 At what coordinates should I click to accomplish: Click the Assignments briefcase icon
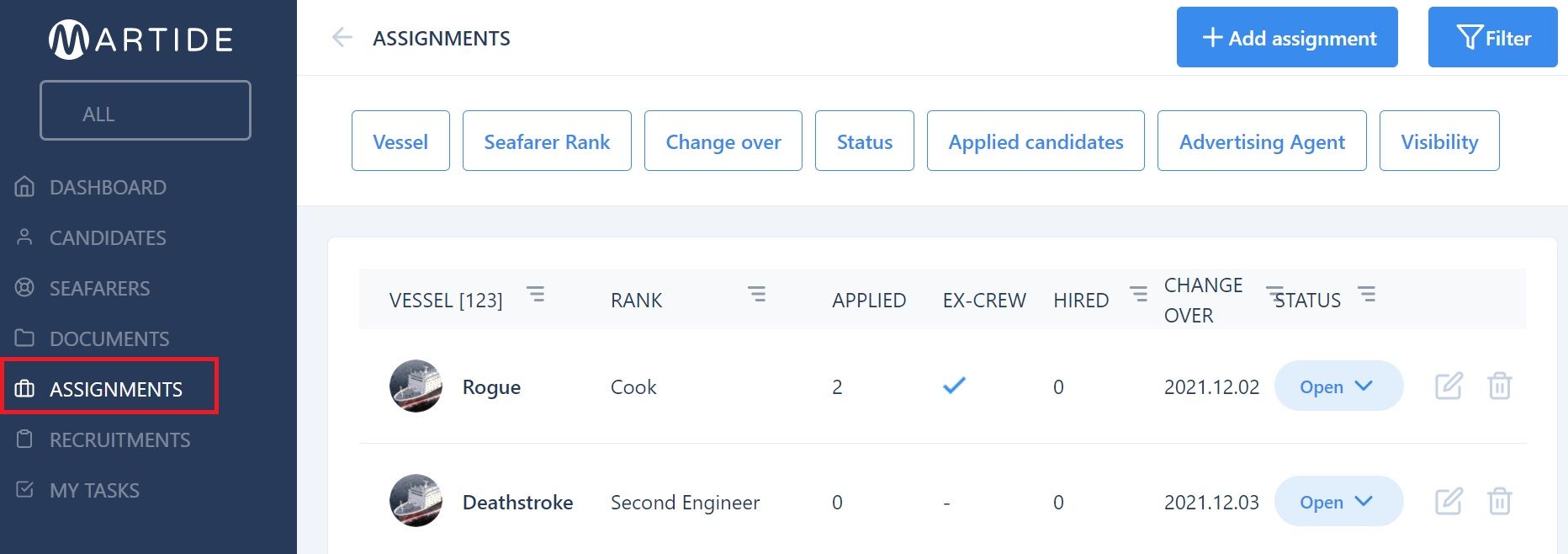click(24, 388)
